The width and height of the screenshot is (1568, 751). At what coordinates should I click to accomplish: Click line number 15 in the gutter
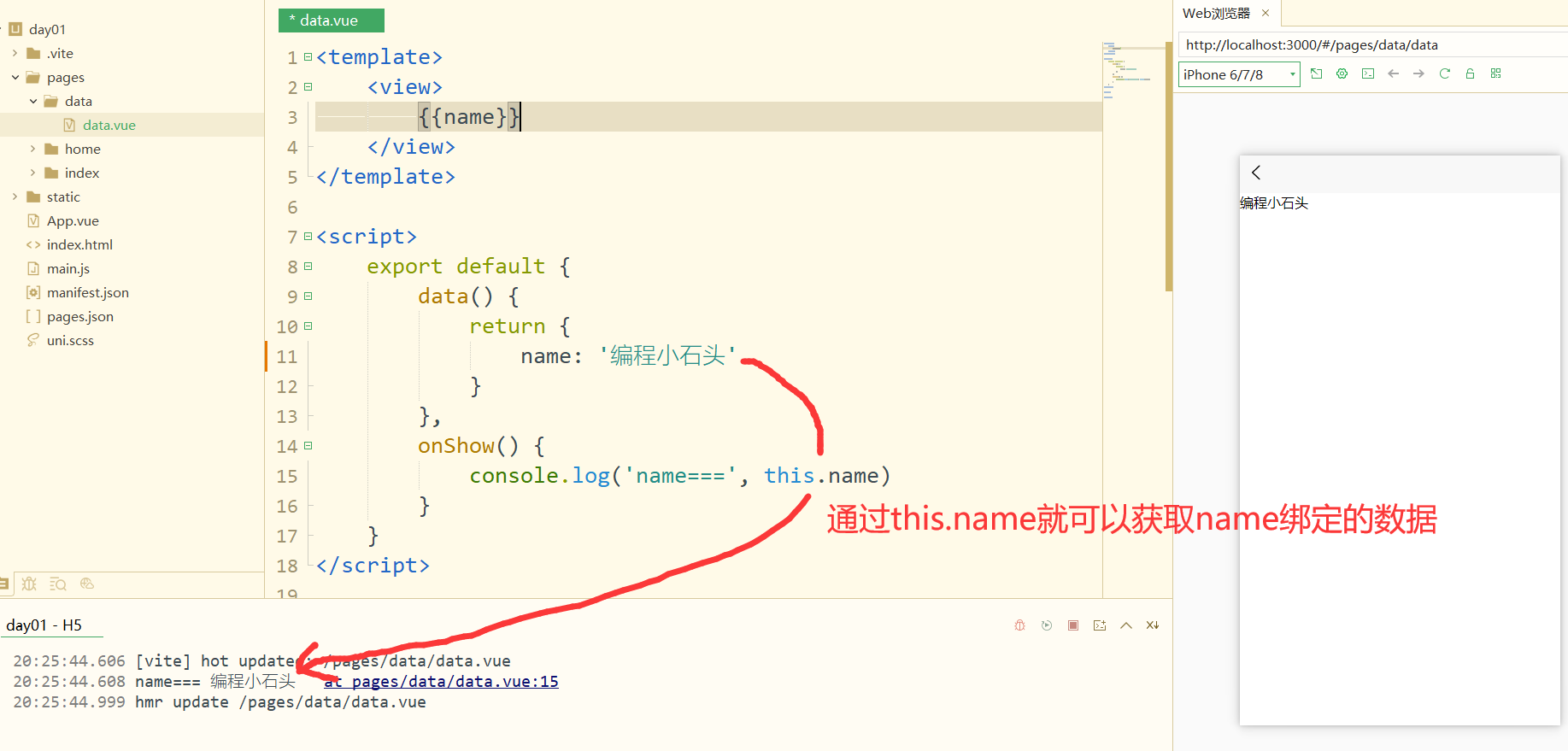click(x=287, y=477)
